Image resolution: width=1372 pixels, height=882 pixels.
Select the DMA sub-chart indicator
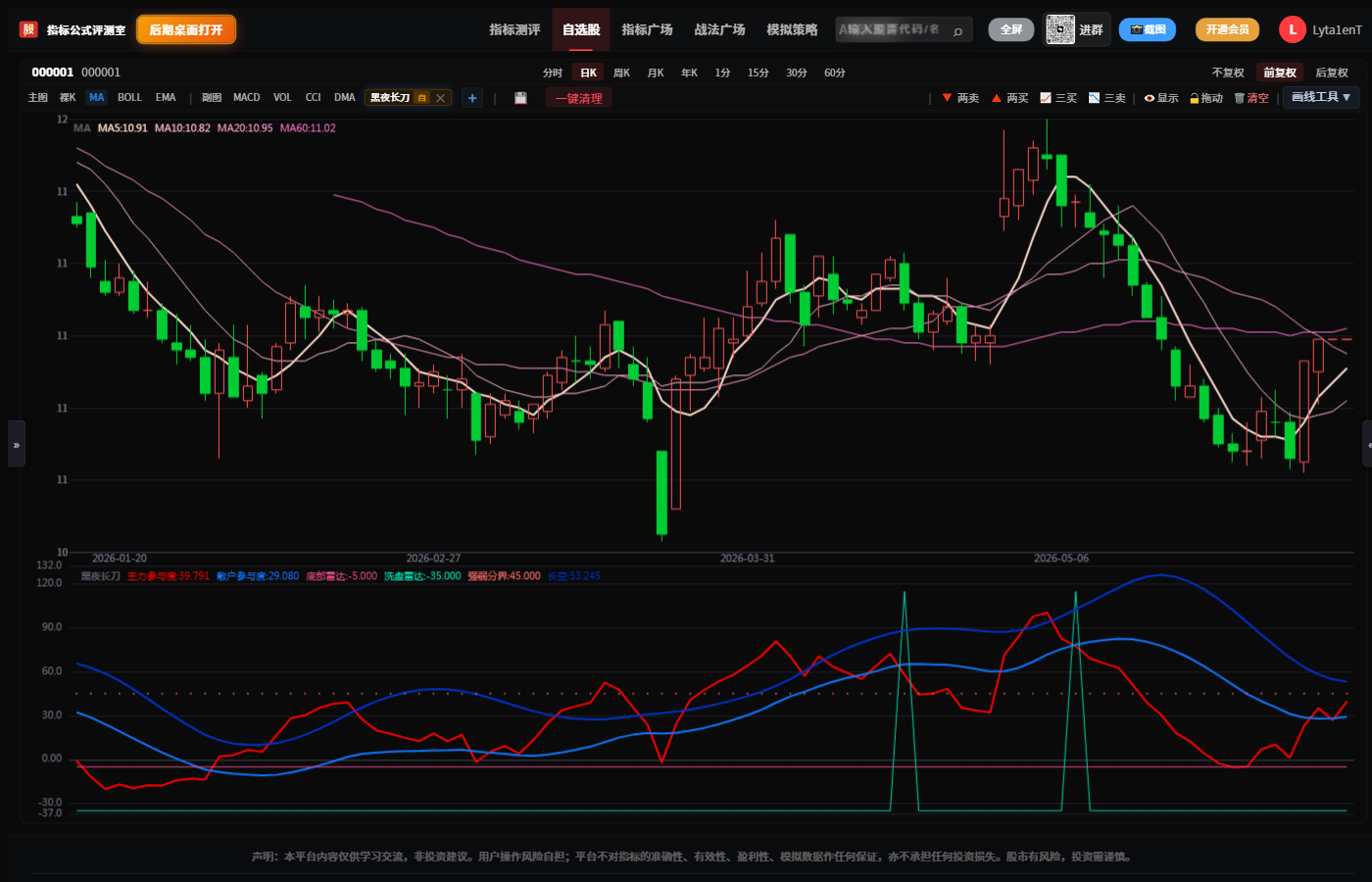(344, 98)
